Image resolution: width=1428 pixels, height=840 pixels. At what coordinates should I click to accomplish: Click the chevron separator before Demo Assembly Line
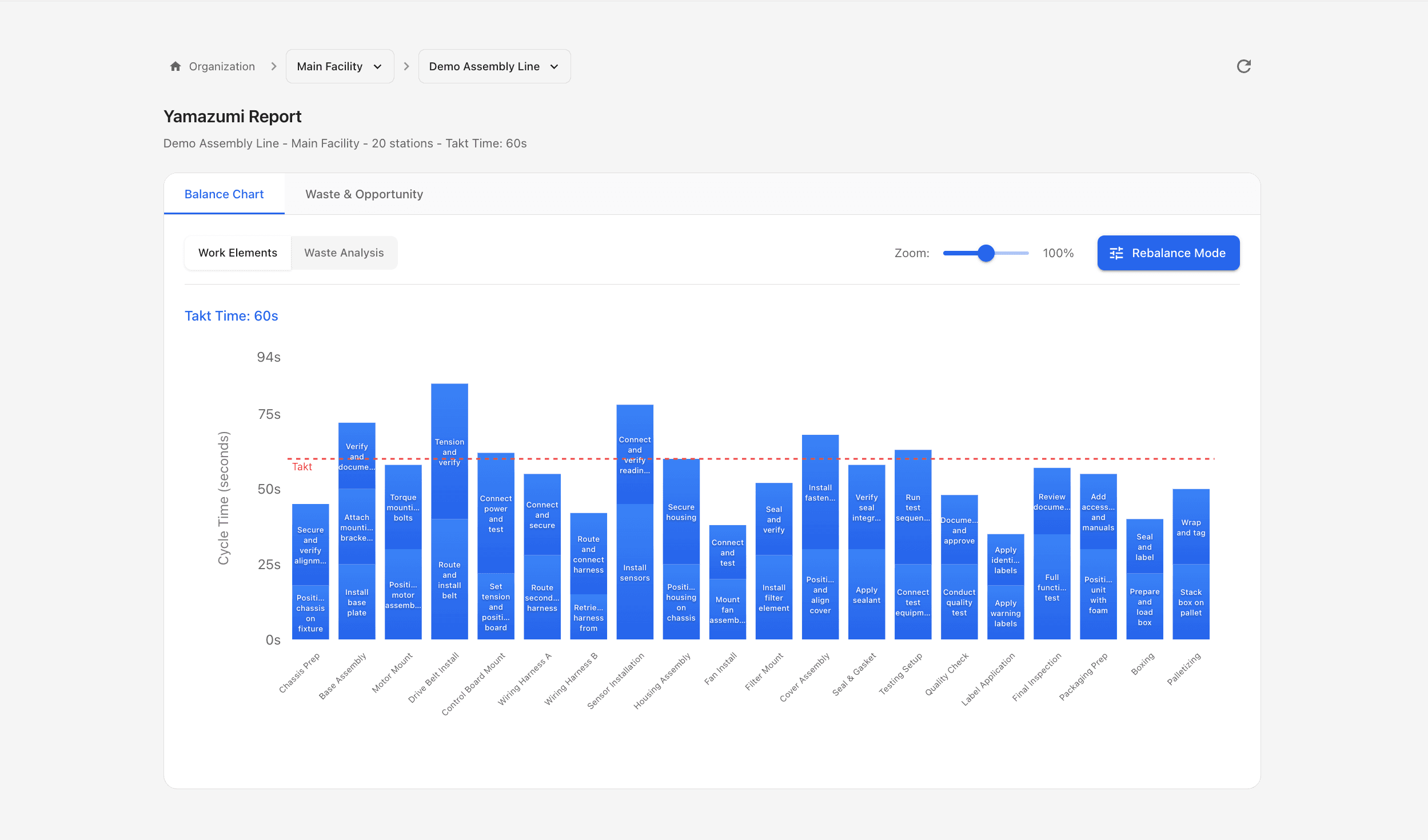[x=406, y=66]
